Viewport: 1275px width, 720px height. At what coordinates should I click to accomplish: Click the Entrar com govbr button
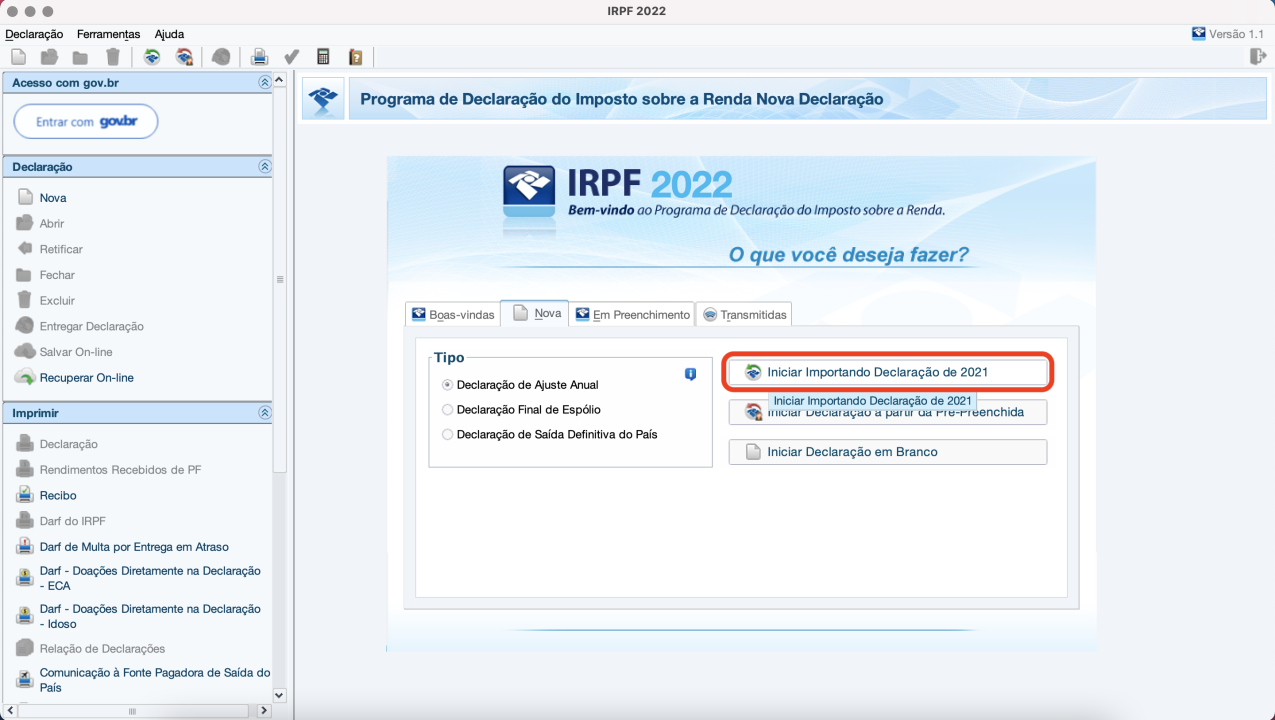pyautogui.click(x=85, y=120)
